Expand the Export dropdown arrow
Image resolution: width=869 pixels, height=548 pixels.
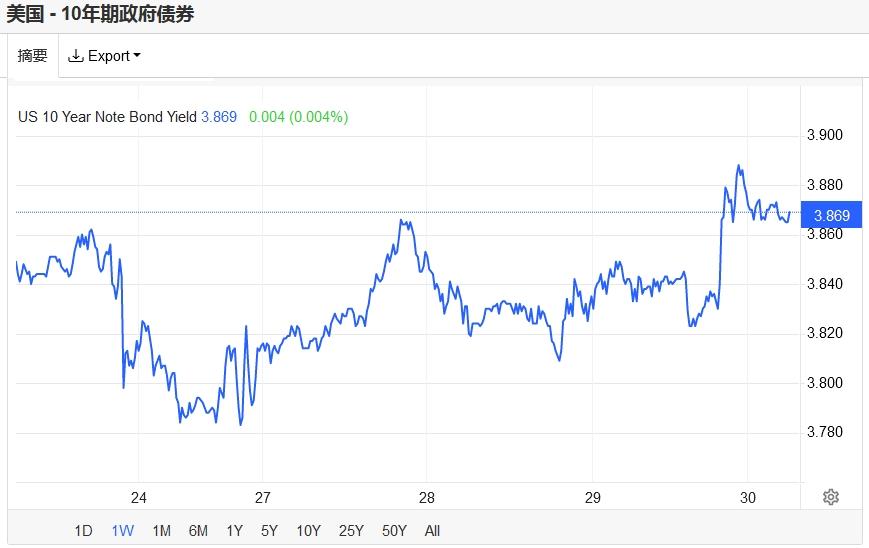137,55
